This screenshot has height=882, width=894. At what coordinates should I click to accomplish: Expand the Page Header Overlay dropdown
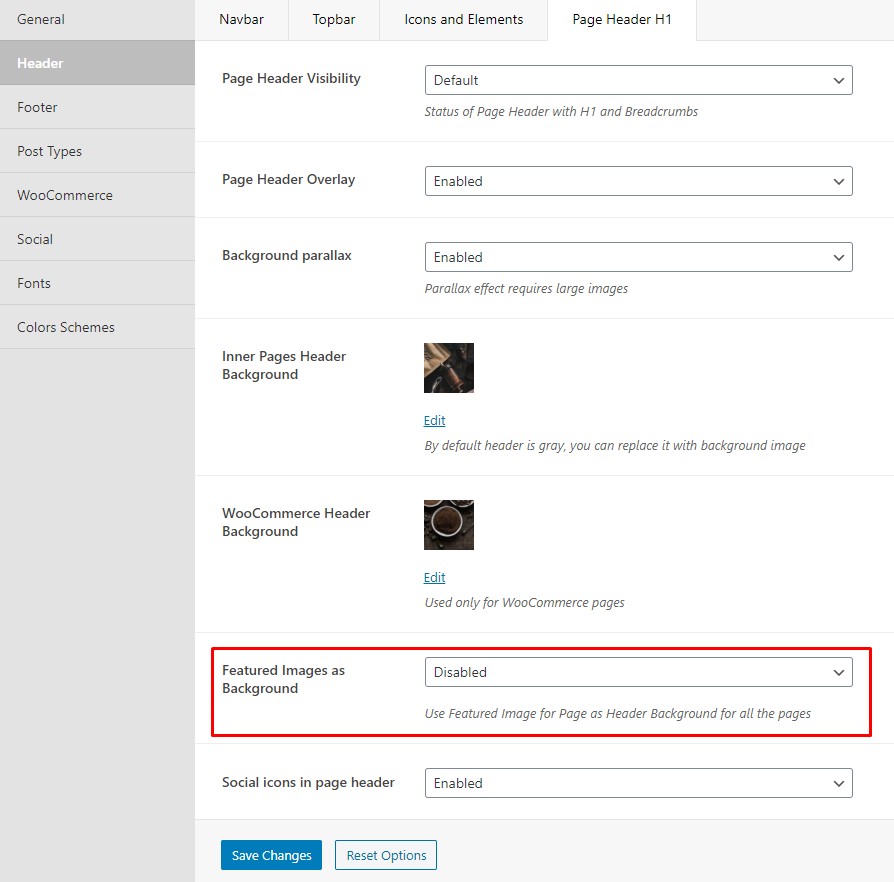638,181
